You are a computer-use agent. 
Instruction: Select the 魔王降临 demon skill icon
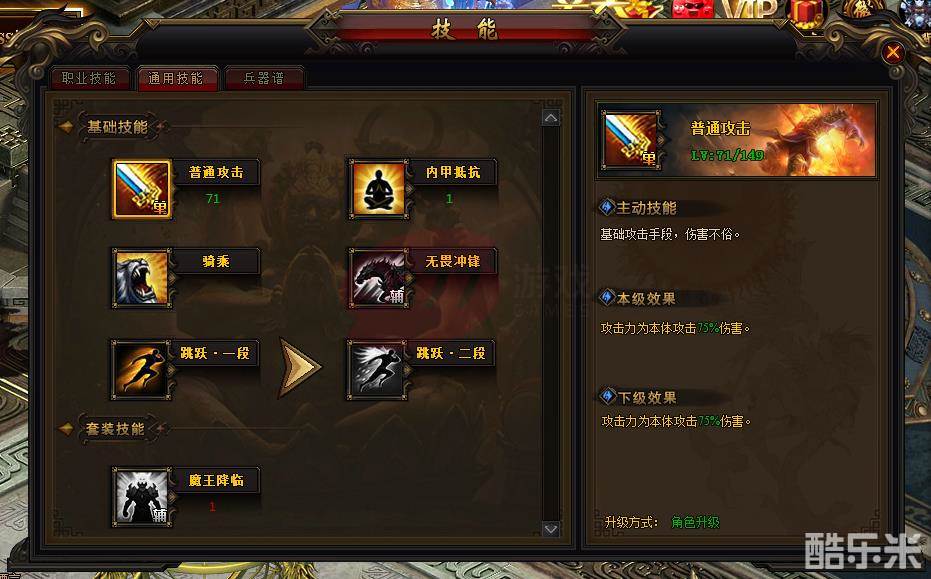coord(142,497)
